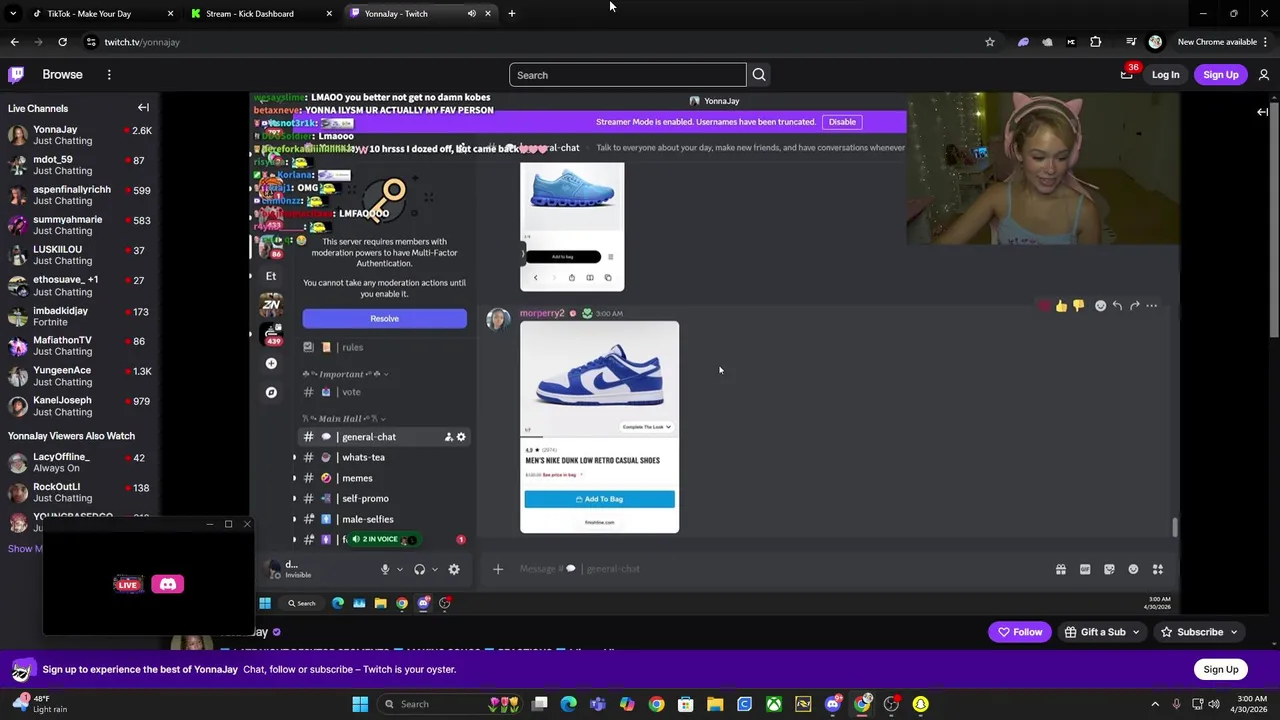Click Browse link

coord(62,75)
